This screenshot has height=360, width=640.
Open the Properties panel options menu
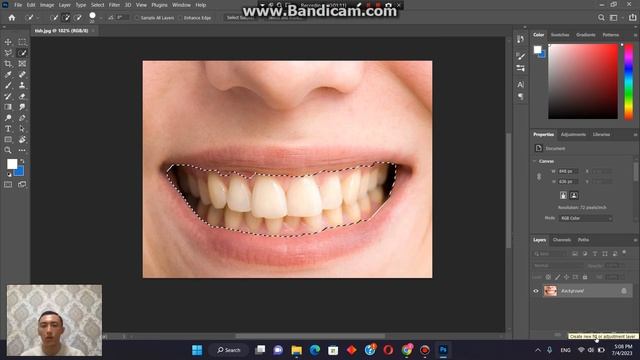635,135
